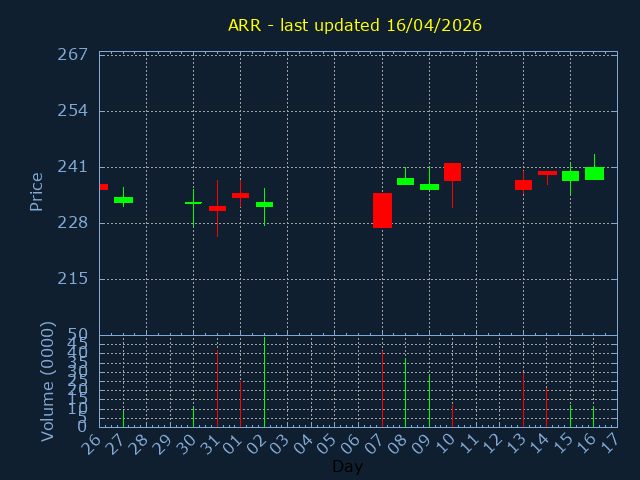Click the red candlestick on day 10
The height and width of the screenshot is (480, 640).
[452, 172]
